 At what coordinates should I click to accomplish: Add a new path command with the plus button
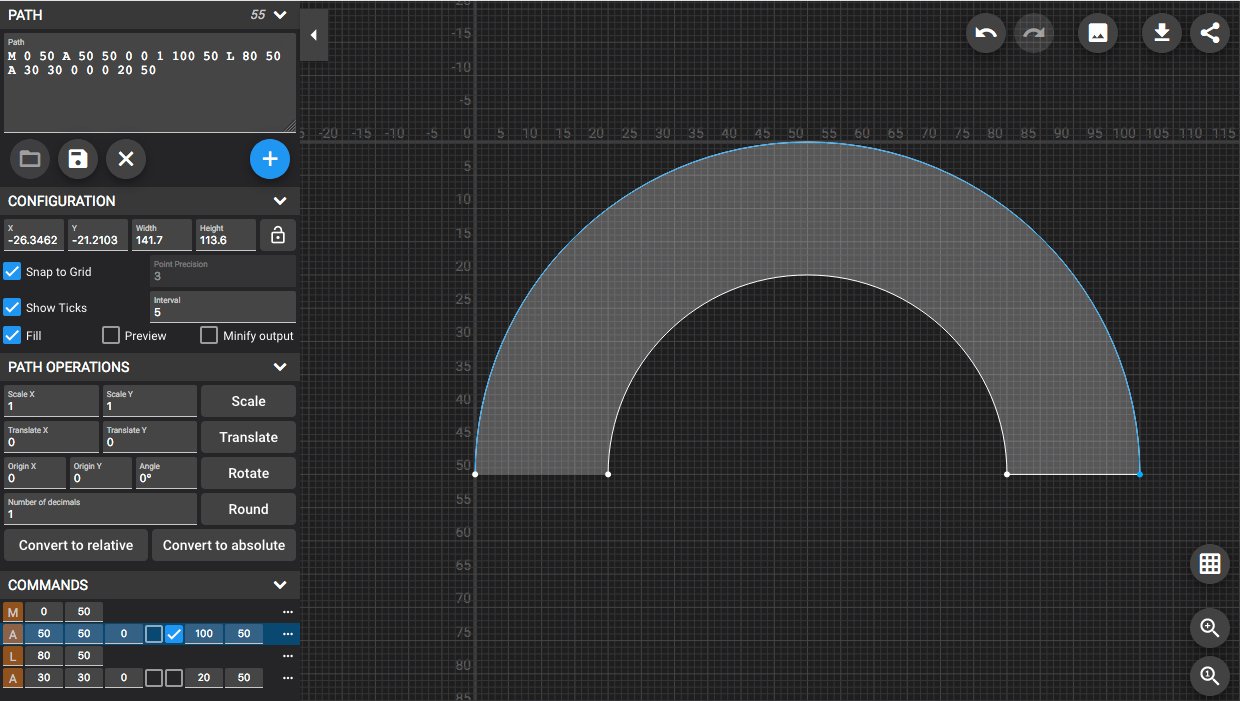(x=270, y=159)
